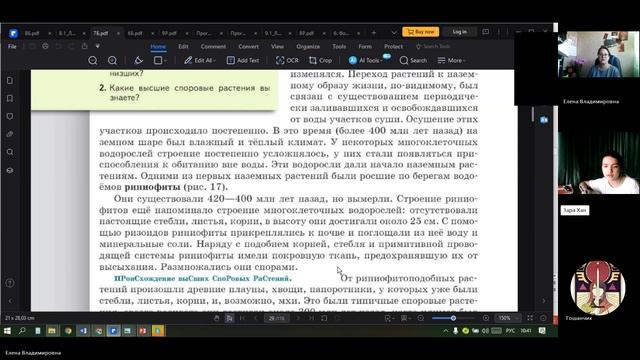Open the layers sidebar panel

click(10, 170)
